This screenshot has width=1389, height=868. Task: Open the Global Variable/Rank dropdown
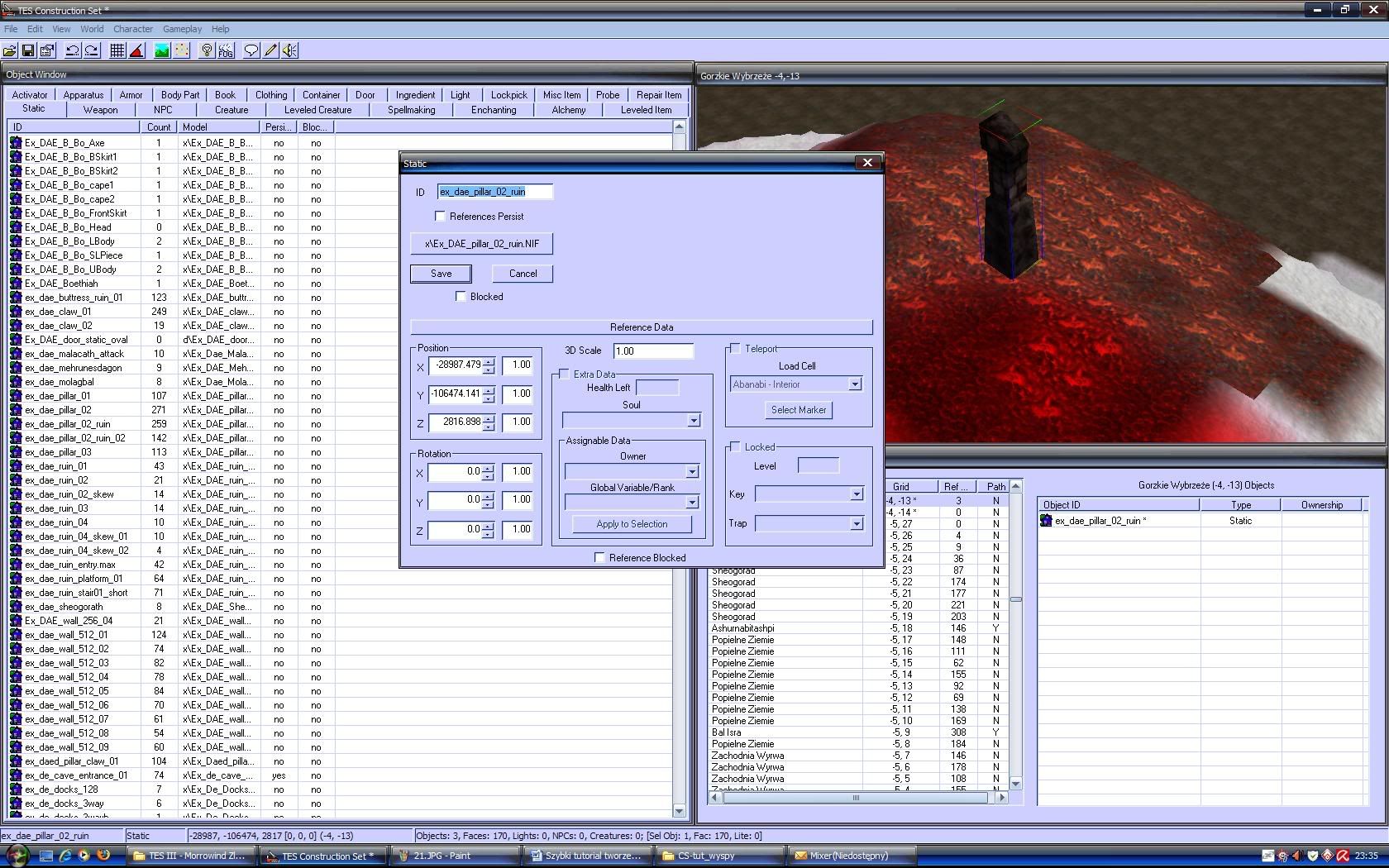point(692,502)
